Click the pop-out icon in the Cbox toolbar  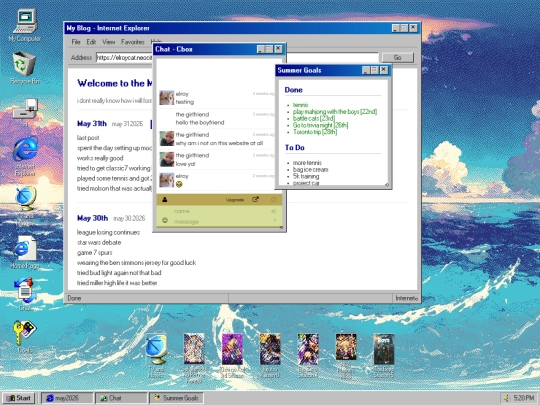(256, 199)
